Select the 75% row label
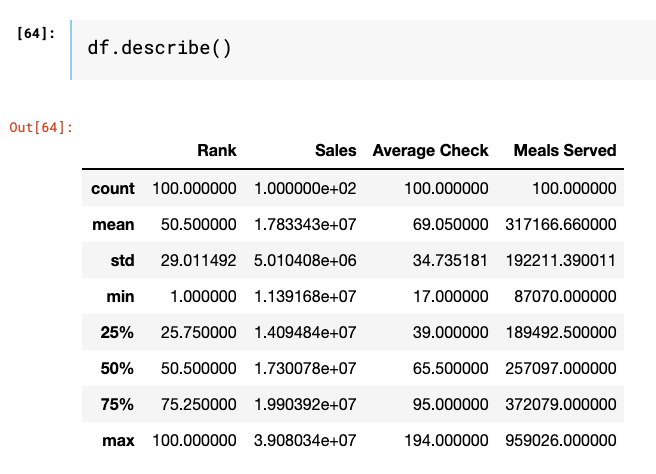Viewport: 656px width, 474px height. (117, 405)
